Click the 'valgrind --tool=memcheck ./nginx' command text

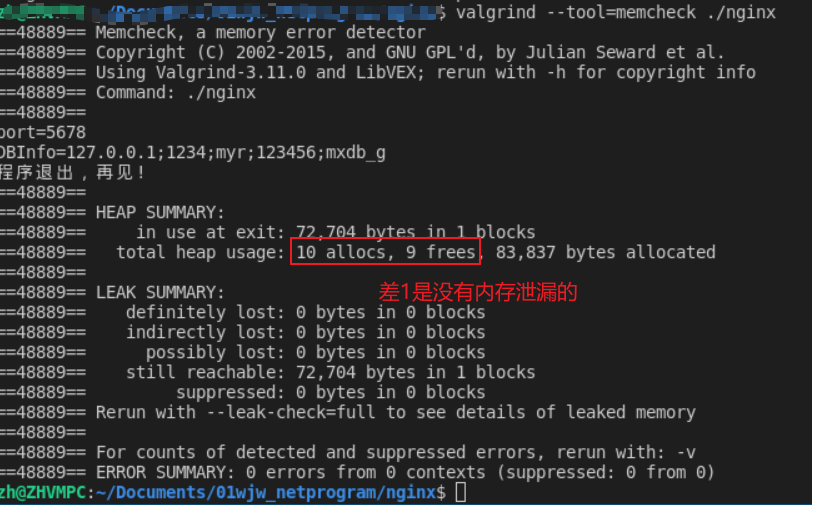tap(615, 12)
